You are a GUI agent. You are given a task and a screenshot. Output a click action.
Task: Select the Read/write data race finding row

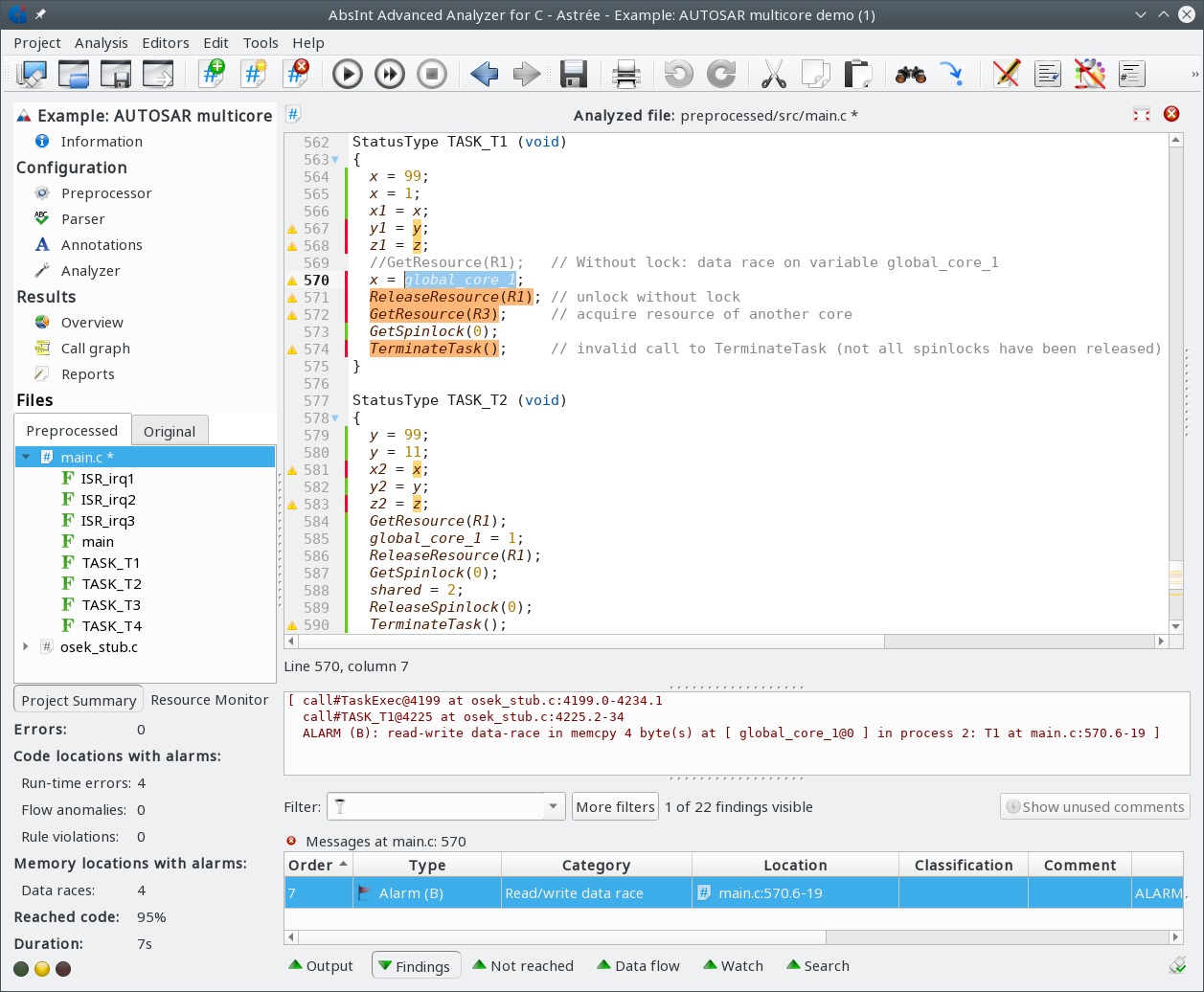(735, 893)
